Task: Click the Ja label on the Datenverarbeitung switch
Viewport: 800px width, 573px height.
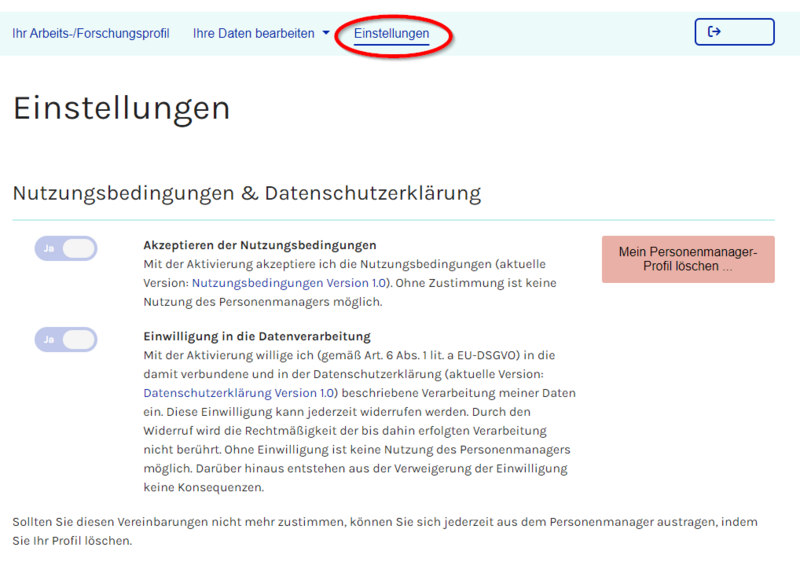Action: [x=48, y=340]
